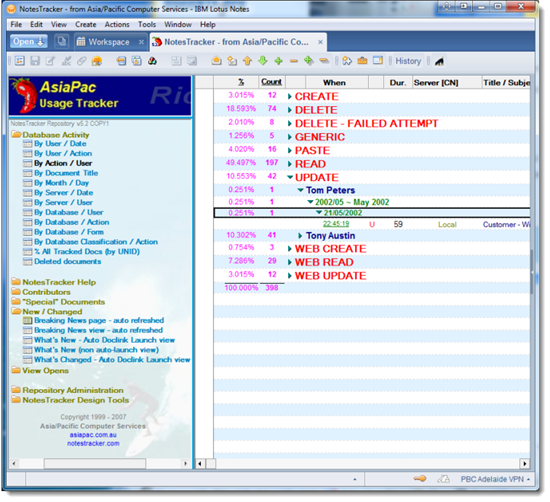This screenshot has height=502, width=550.
Task: Collapse the 2002/05 ~ May 2002 twistie
Action: 310,202
